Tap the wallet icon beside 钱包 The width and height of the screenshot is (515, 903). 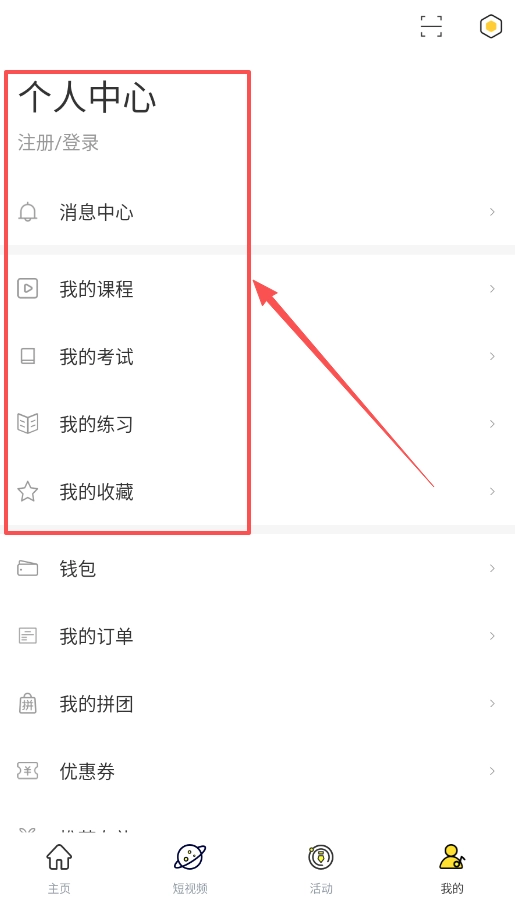point(28,568)
